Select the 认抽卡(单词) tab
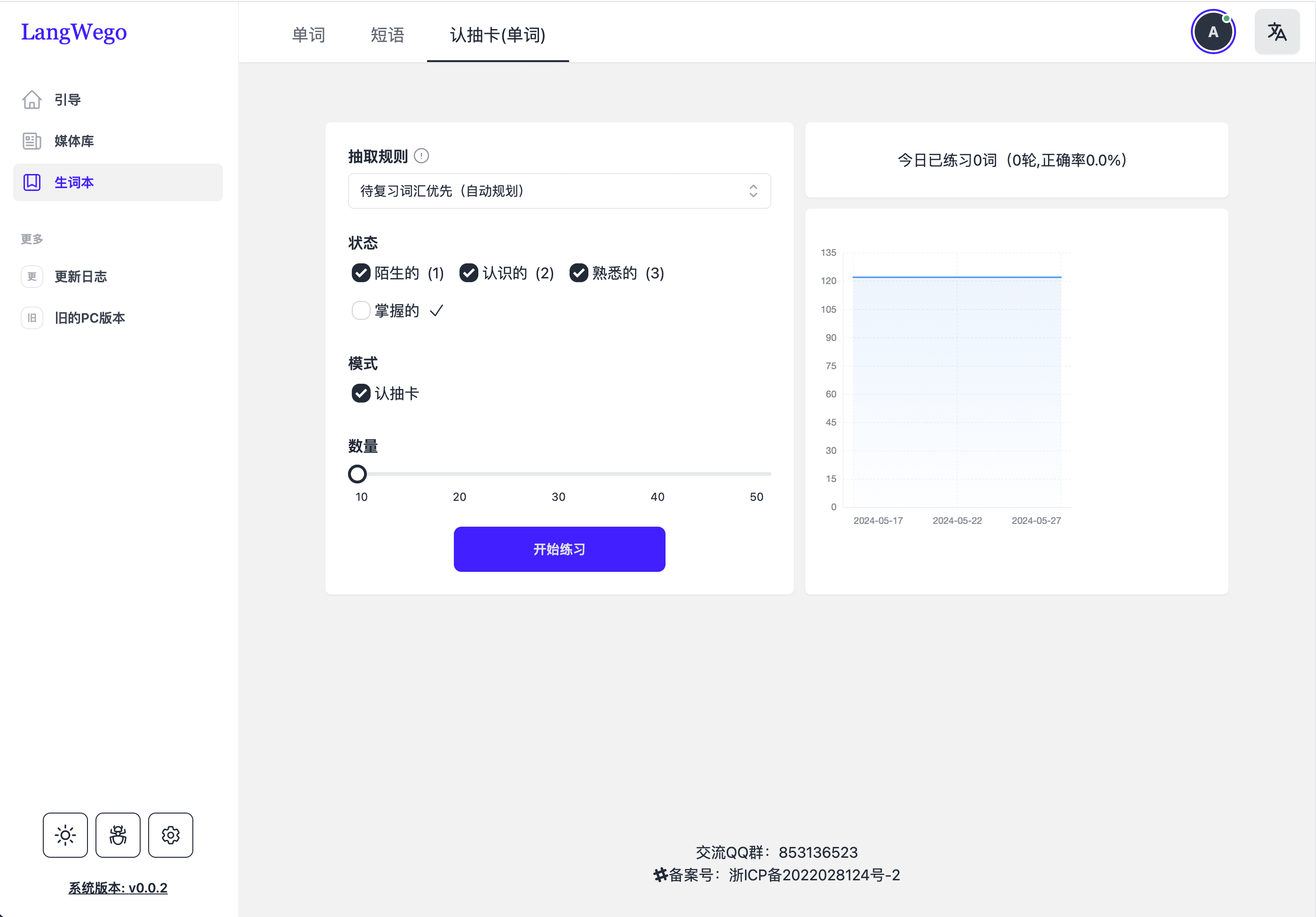1316x917 pixels. [498, 35]
